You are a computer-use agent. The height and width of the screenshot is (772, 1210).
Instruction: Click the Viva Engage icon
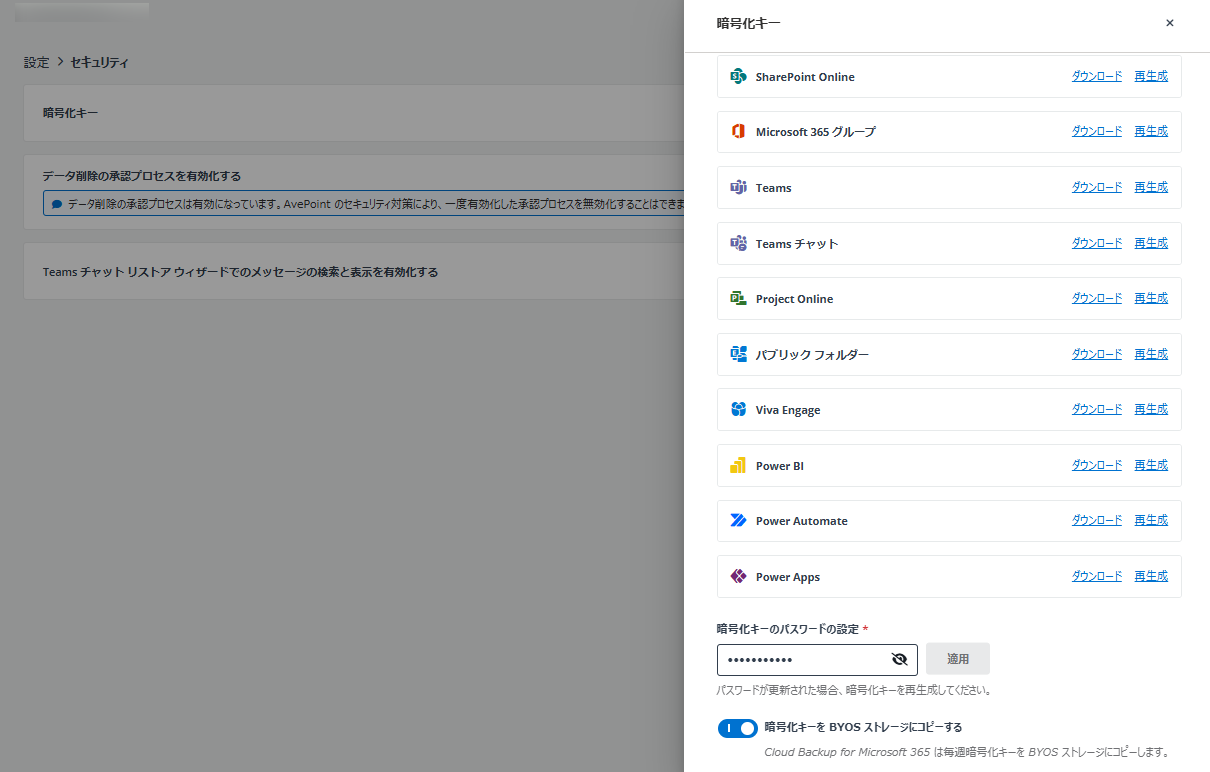point(739,410)
